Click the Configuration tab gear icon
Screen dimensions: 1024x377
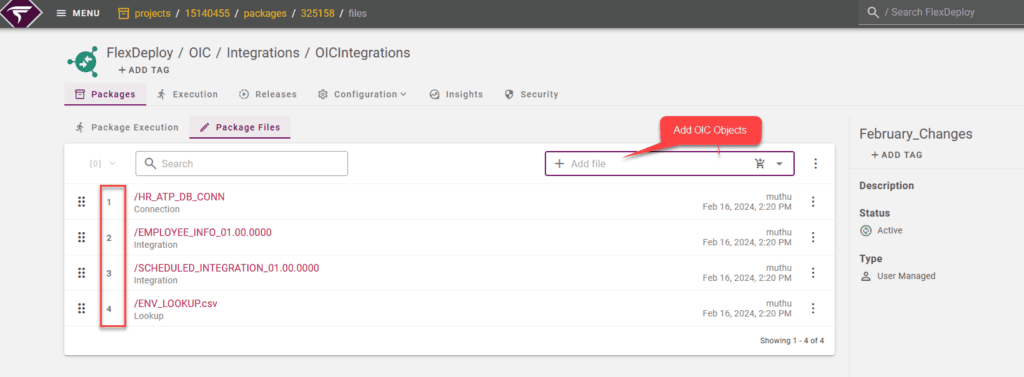coord(323,94)
